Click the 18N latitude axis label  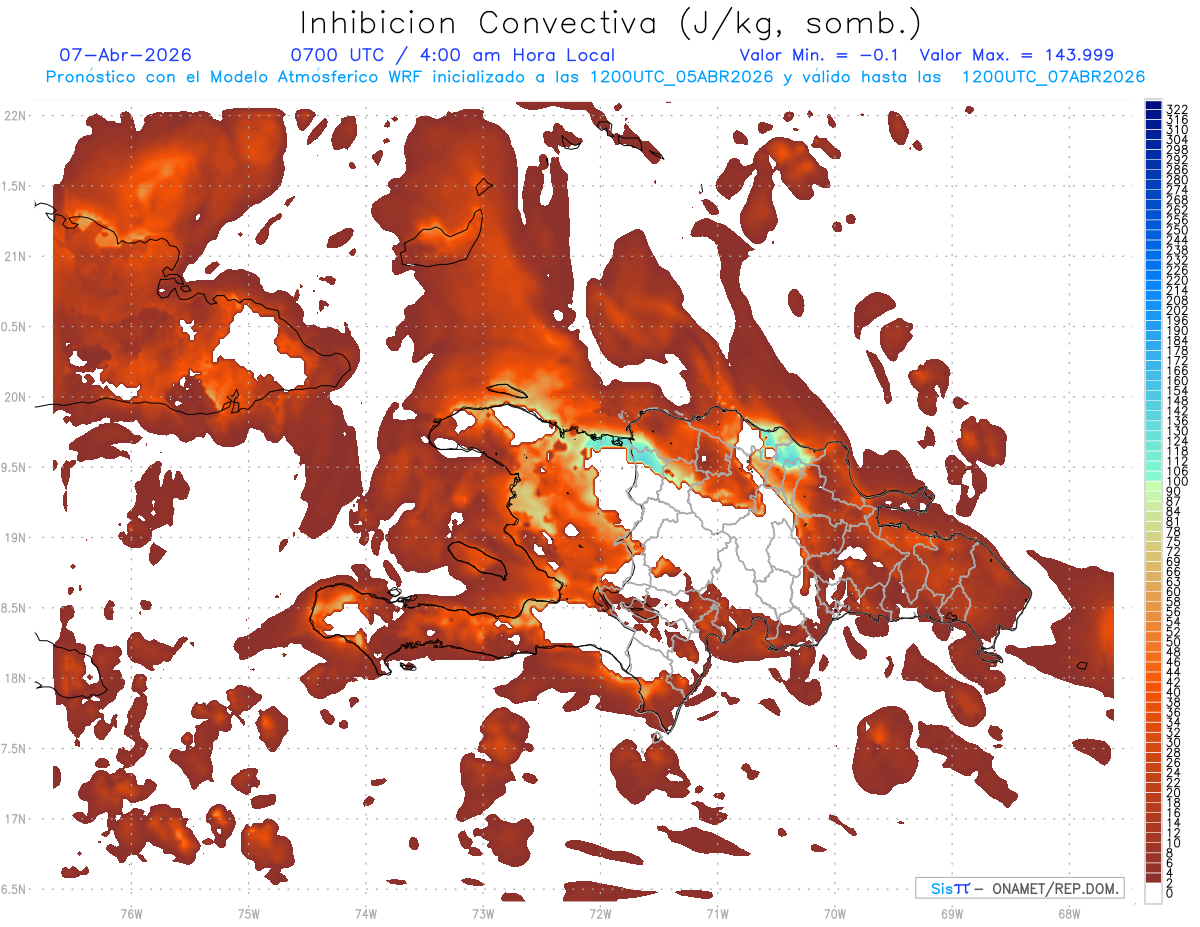16,678
